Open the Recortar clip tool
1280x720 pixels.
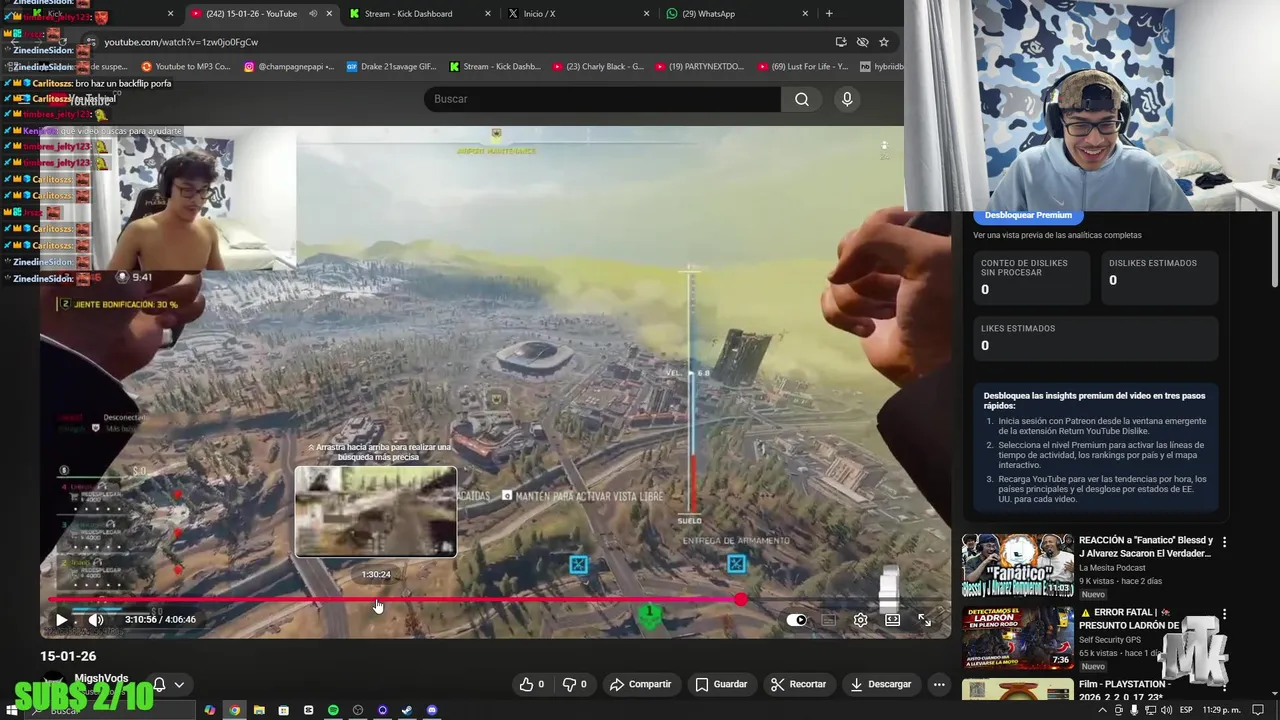coord(798,684)
